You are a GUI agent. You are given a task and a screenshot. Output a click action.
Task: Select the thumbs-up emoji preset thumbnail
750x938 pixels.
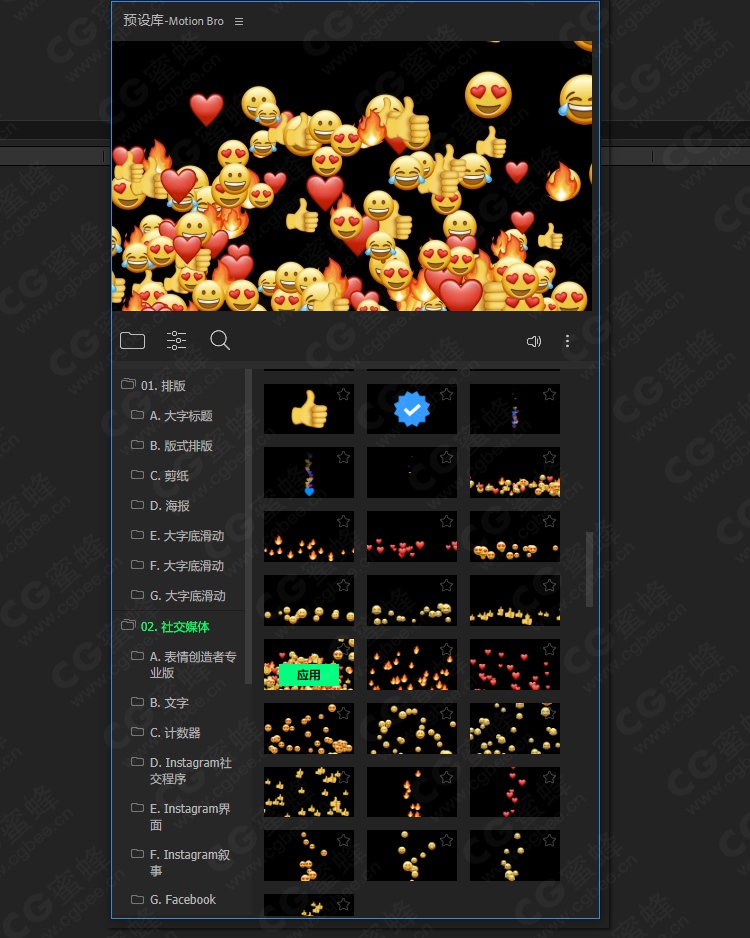click(309, 409)
